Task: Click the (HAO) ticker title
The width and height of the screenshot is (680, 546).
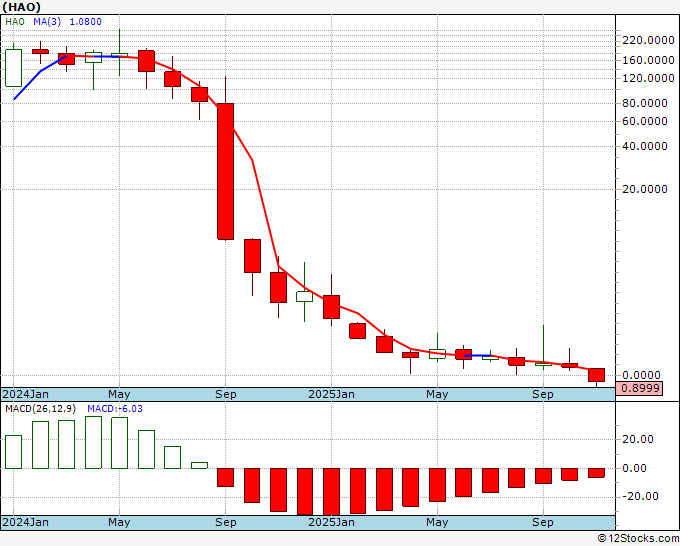Action: 22,7
